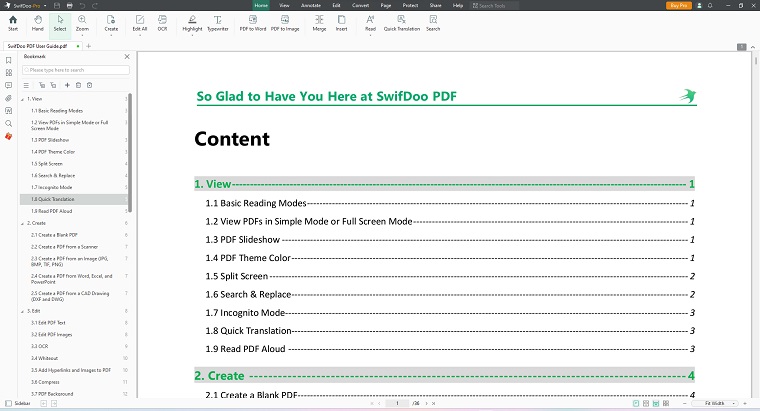Open search panel in left sidebar

8,124
